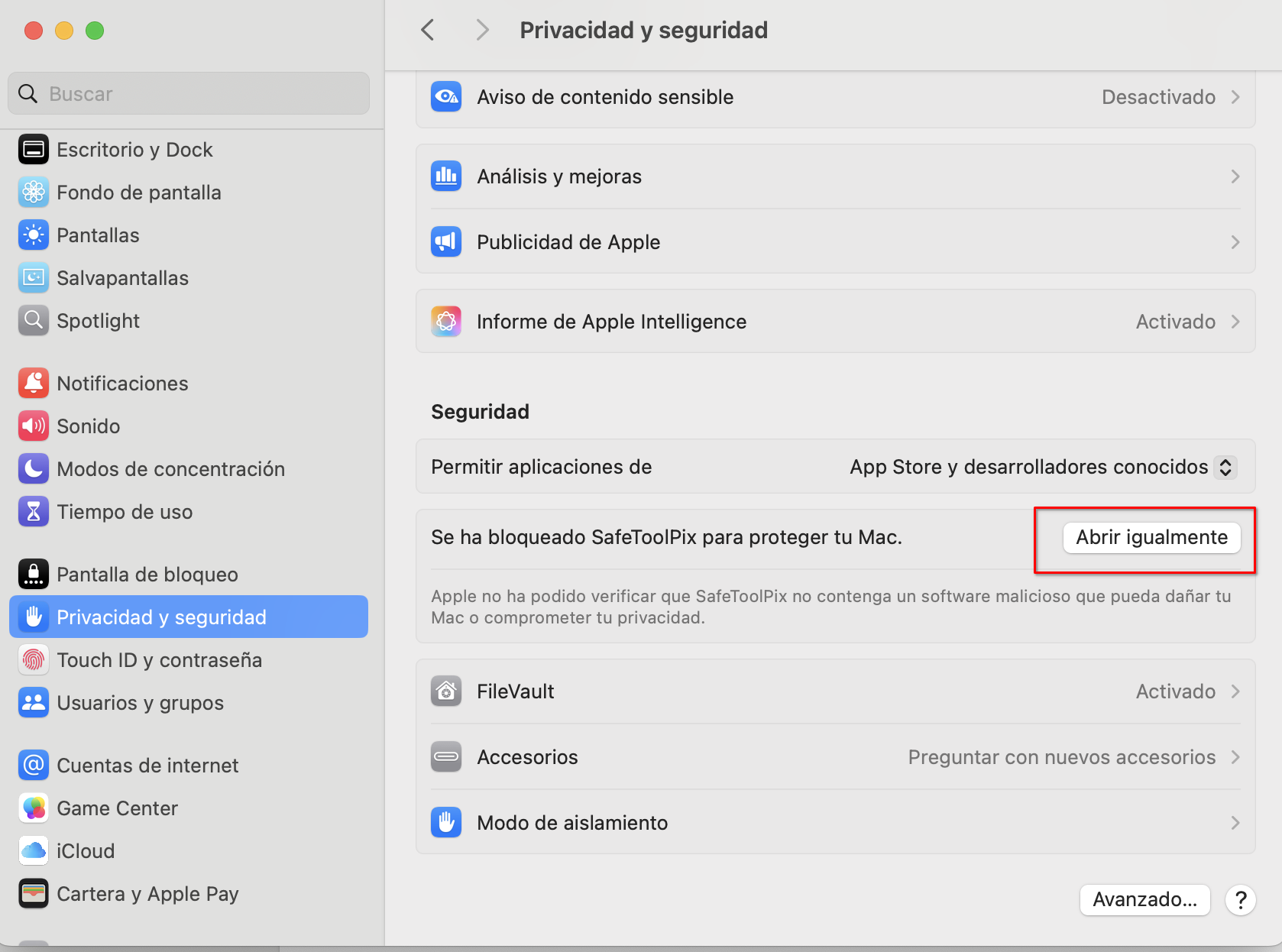Expand Informe de Apple Intelligence details
The width and height of the screenshot is (1282, 952).
point(1235,321)
